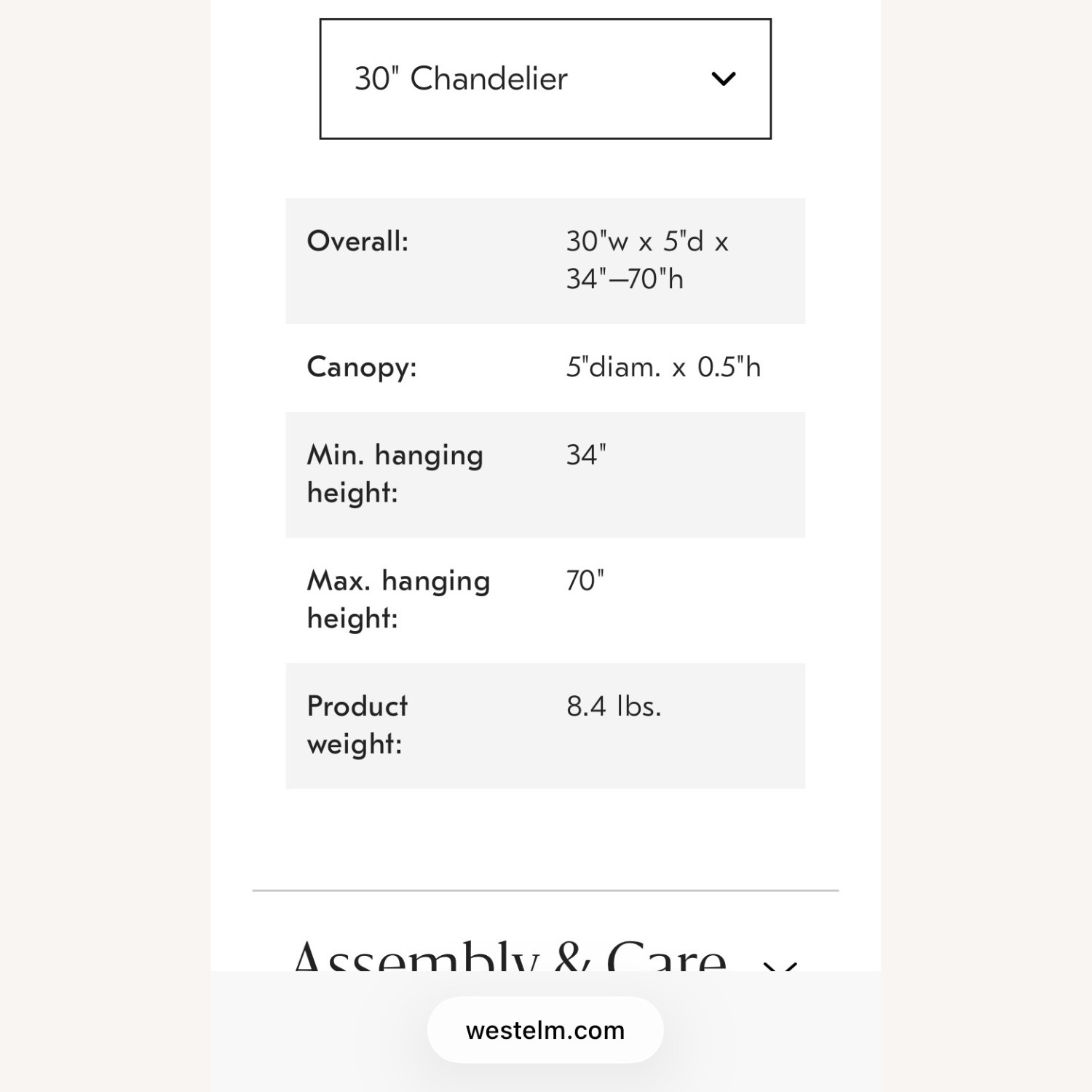Expand the Assembly & Care section heading
The image size is (1092, 1092).
click(x=510, y=958)
